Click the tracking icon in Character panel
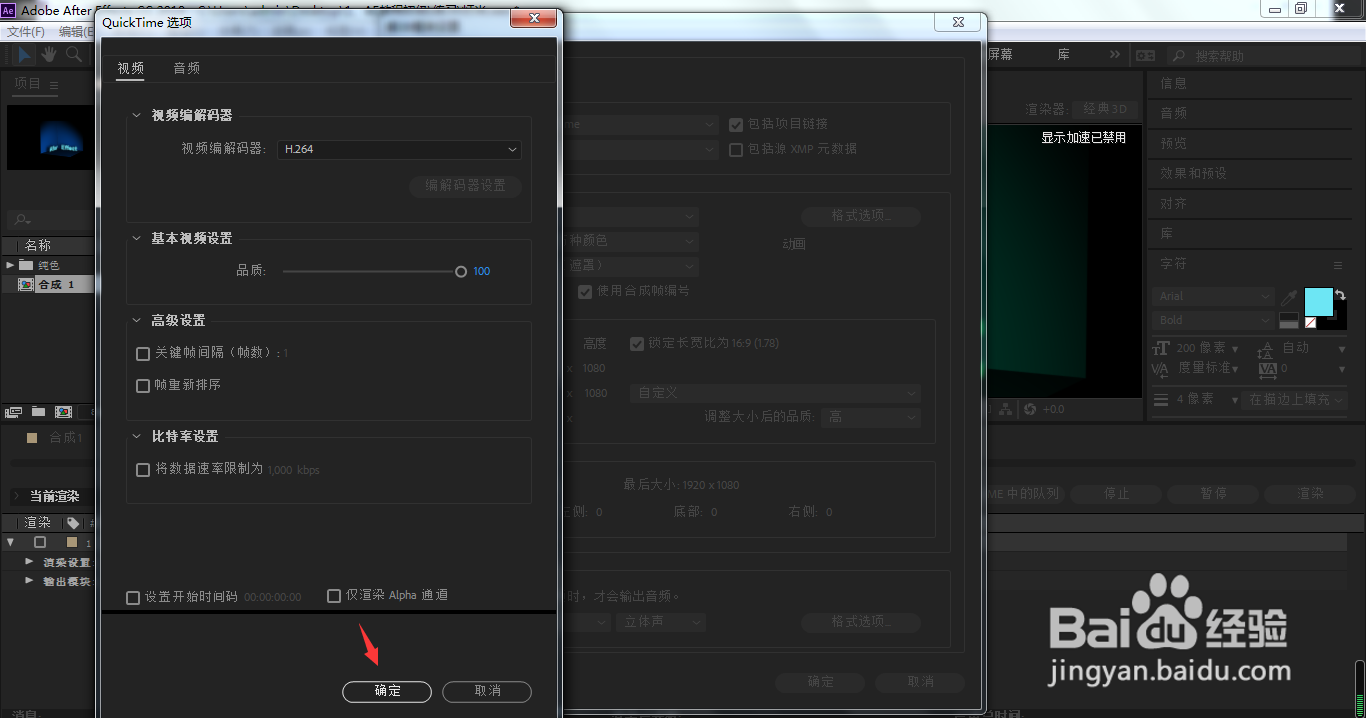This screenshot has width=1366, height=718. click(1267, 369)
